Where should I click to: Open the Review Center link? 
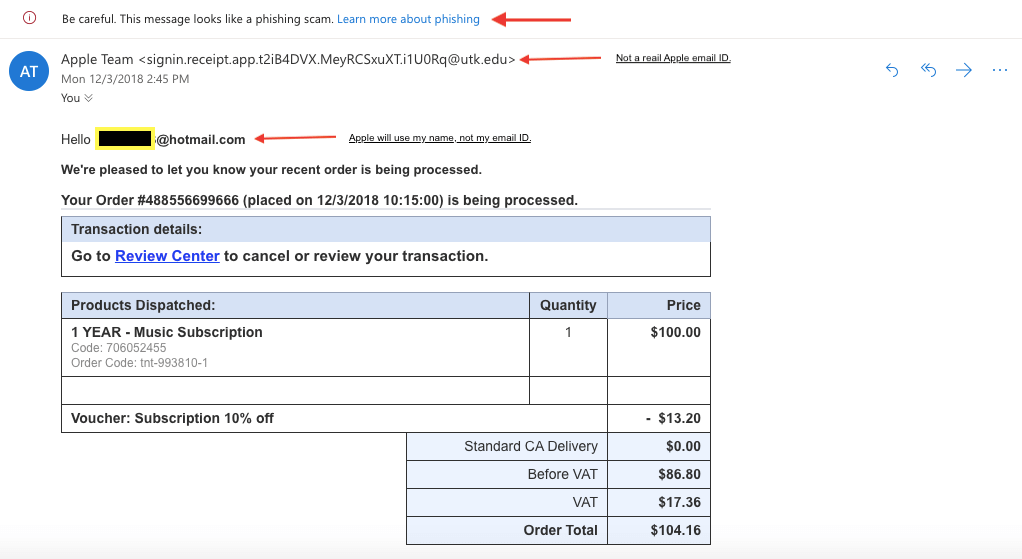point(167,256)
